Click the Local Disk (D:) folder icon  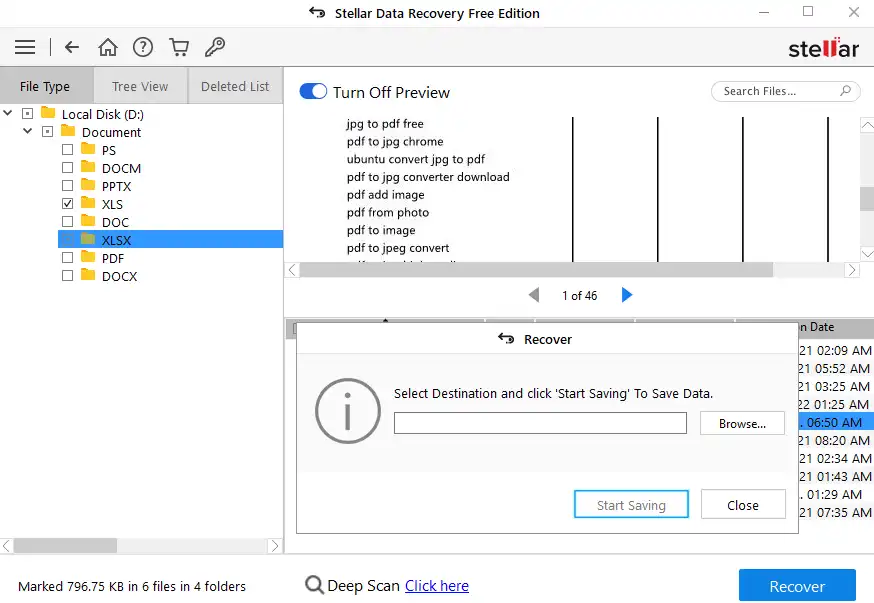48,113
